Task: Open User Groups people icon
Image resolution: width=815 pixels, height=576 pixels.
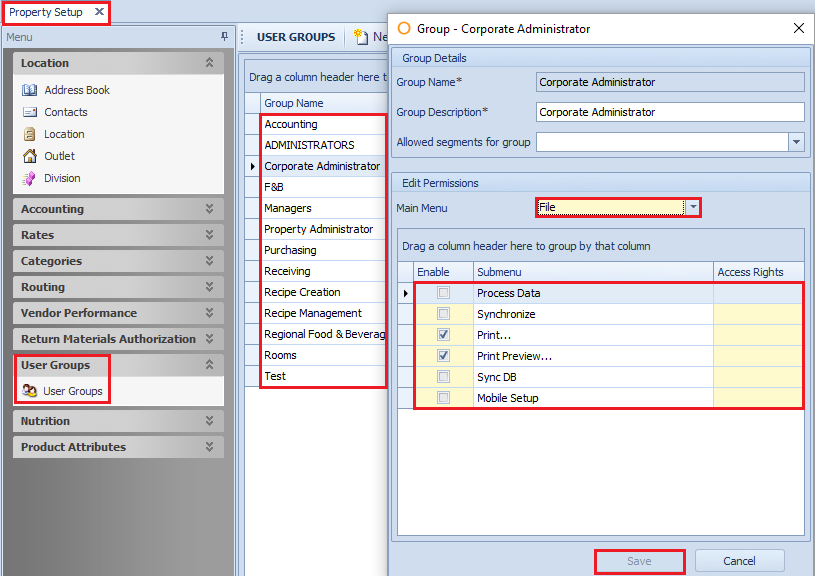Action: pos(29,391)
